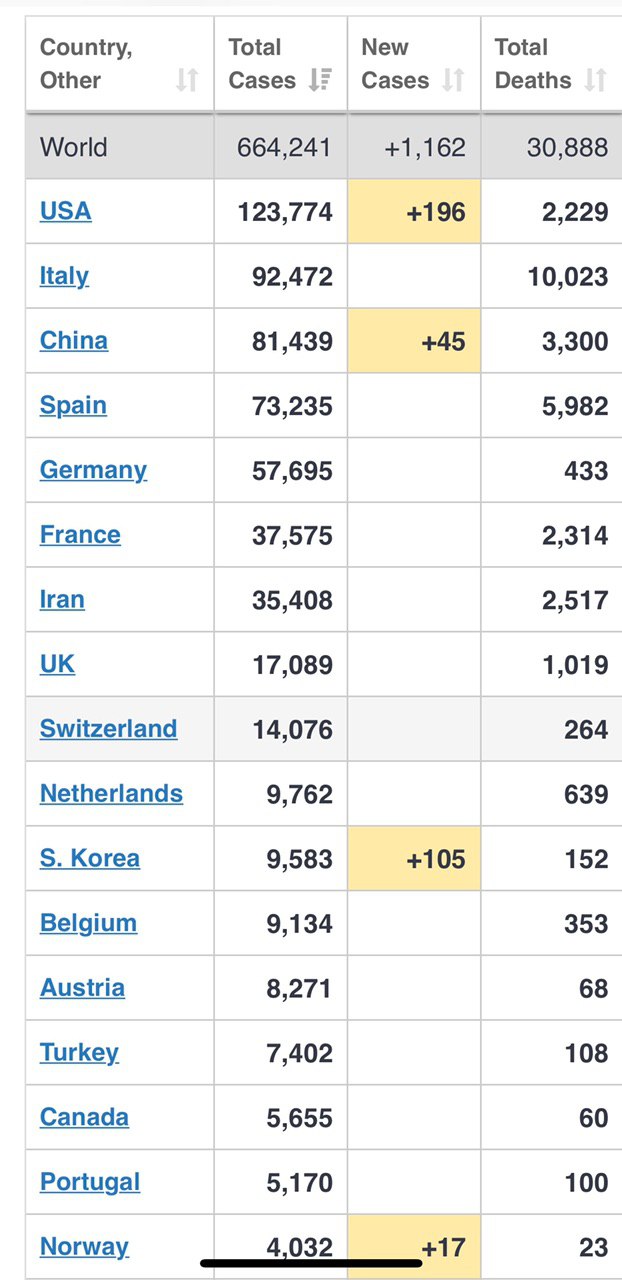Open the Turkey country link

pos(79,1053)
